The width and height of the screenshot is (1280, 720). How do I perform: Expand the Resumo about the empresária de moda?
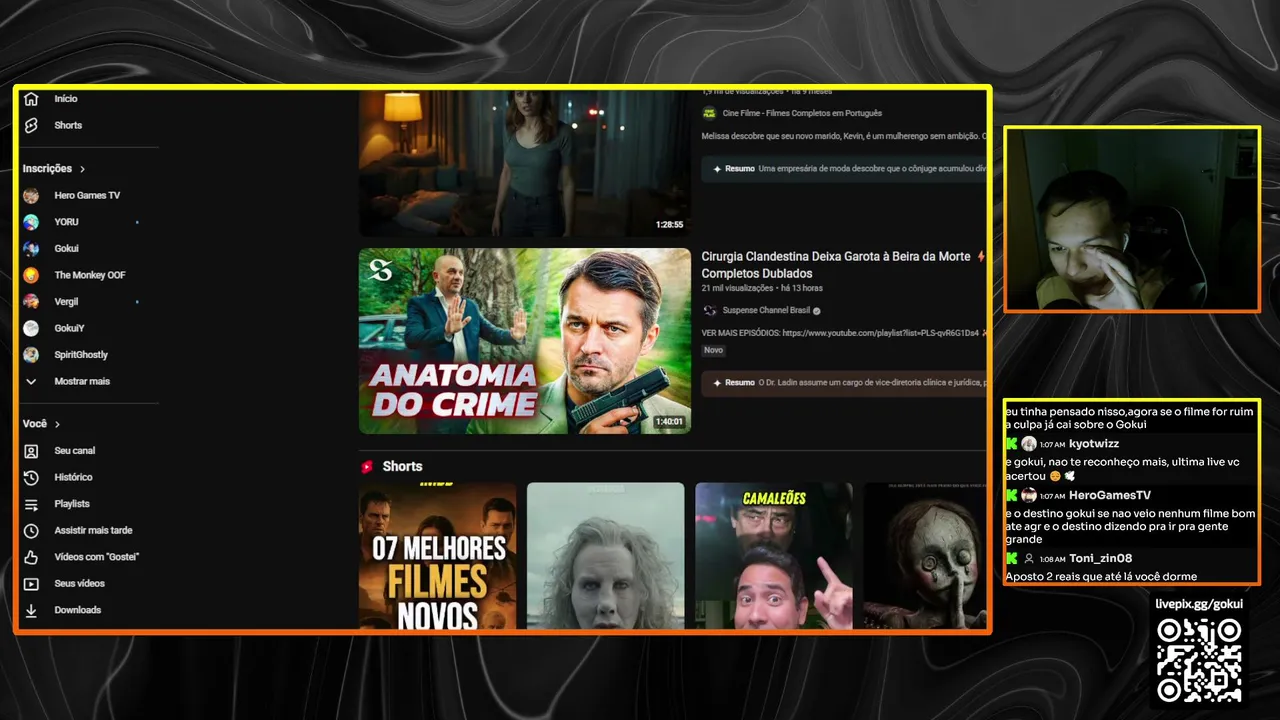tap(844, 169)
